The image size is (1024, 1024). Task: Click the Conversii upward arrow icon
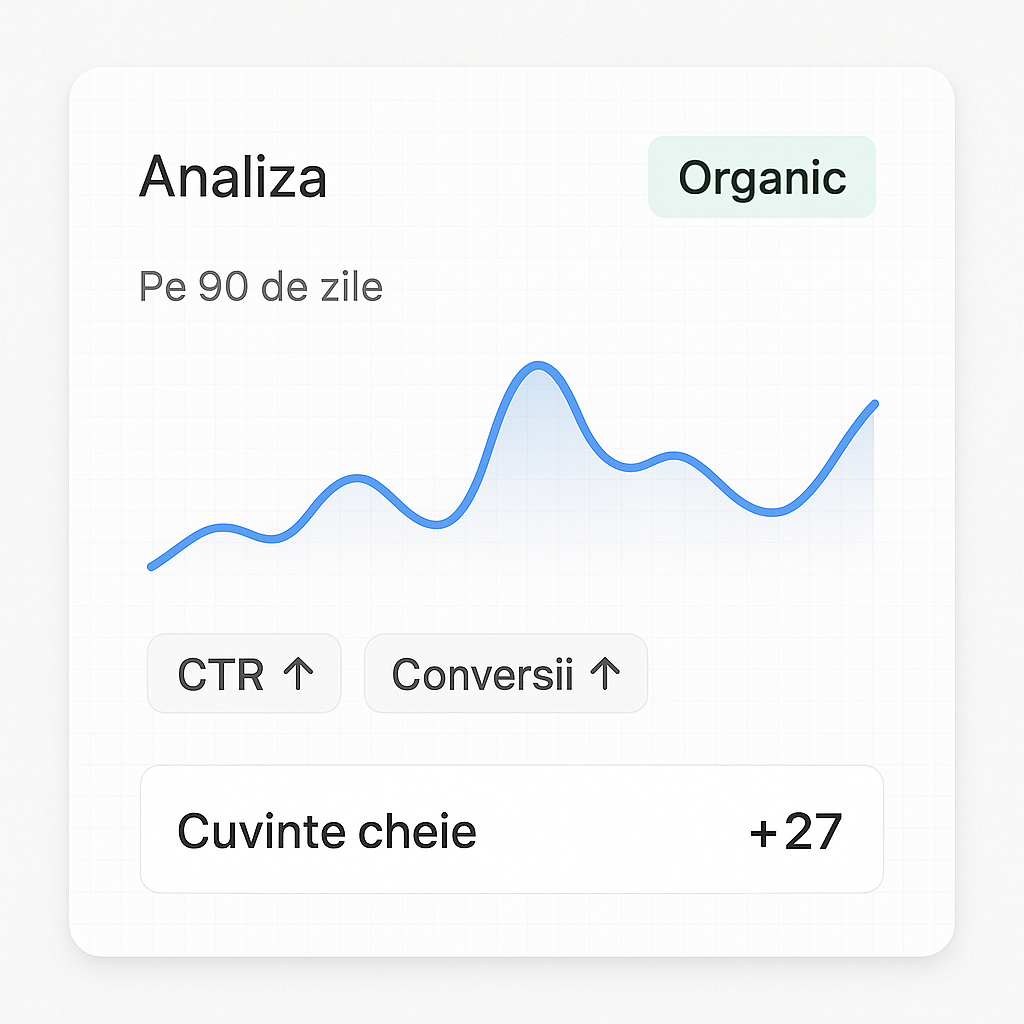pyautogui.click(x=605, y=674)
